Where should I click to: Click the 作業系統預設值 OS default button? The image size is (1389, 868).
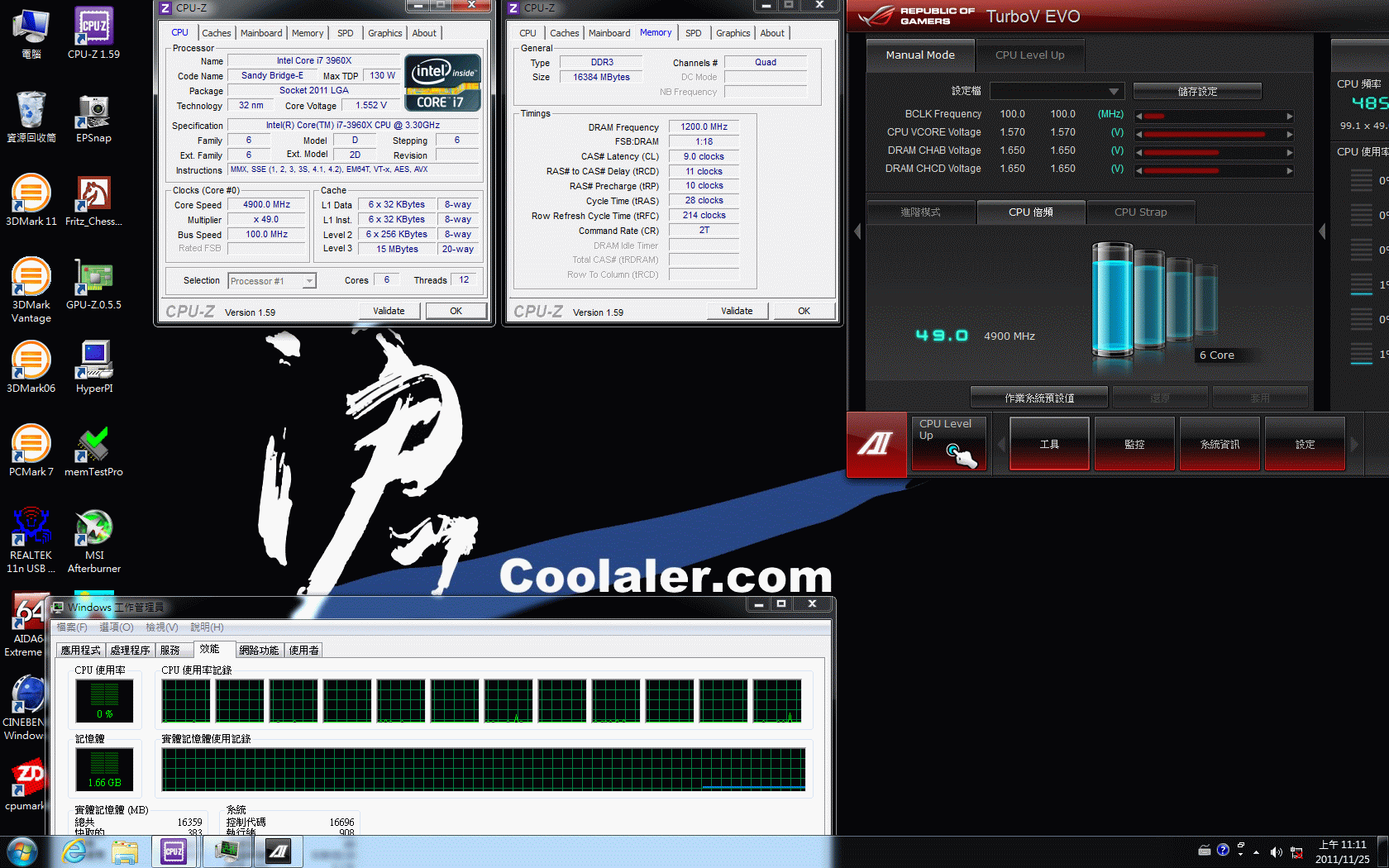[1039, 398]
